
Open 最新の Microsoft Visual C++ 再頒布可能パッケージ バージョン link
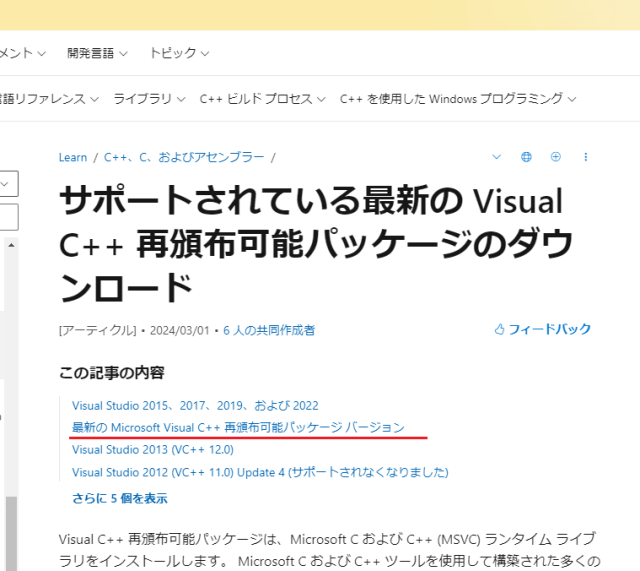(238, 427)
